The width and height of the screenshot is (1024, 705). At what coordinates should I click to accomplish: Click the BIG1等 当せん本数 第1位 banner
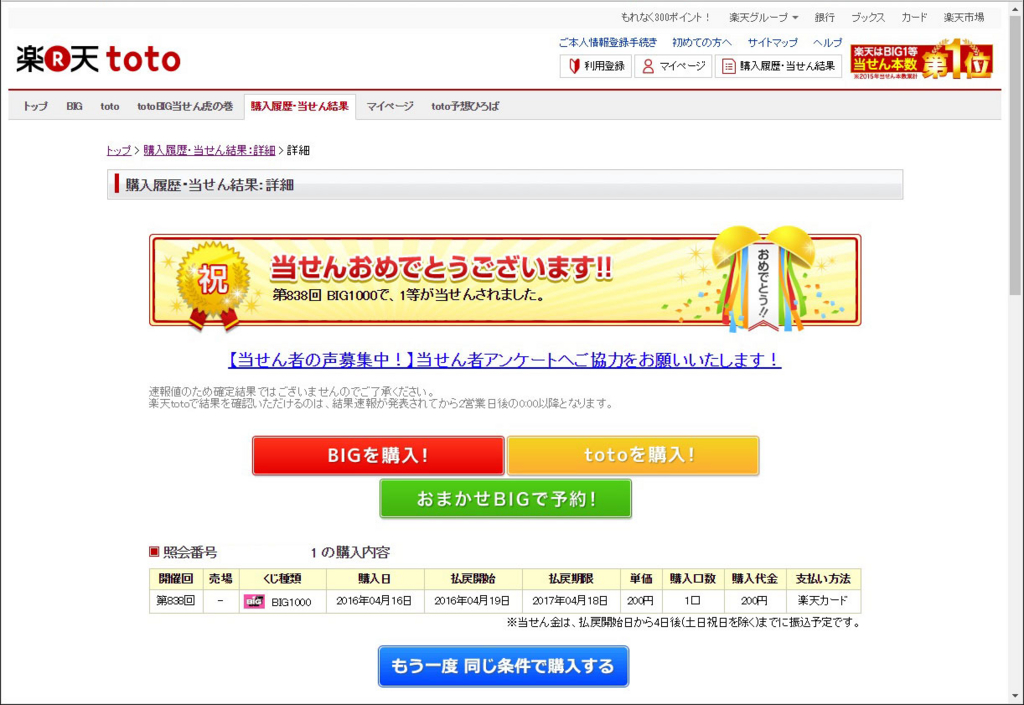921,59
